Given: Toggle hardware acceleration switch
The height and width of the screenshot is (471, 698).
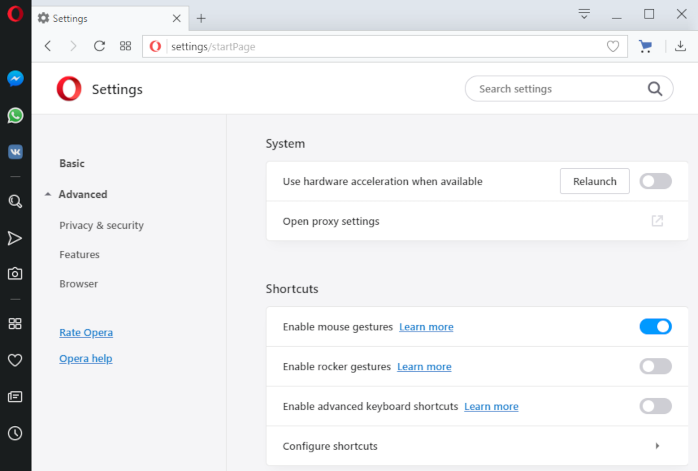Looking at the screenshot, I should click(655, 181).
